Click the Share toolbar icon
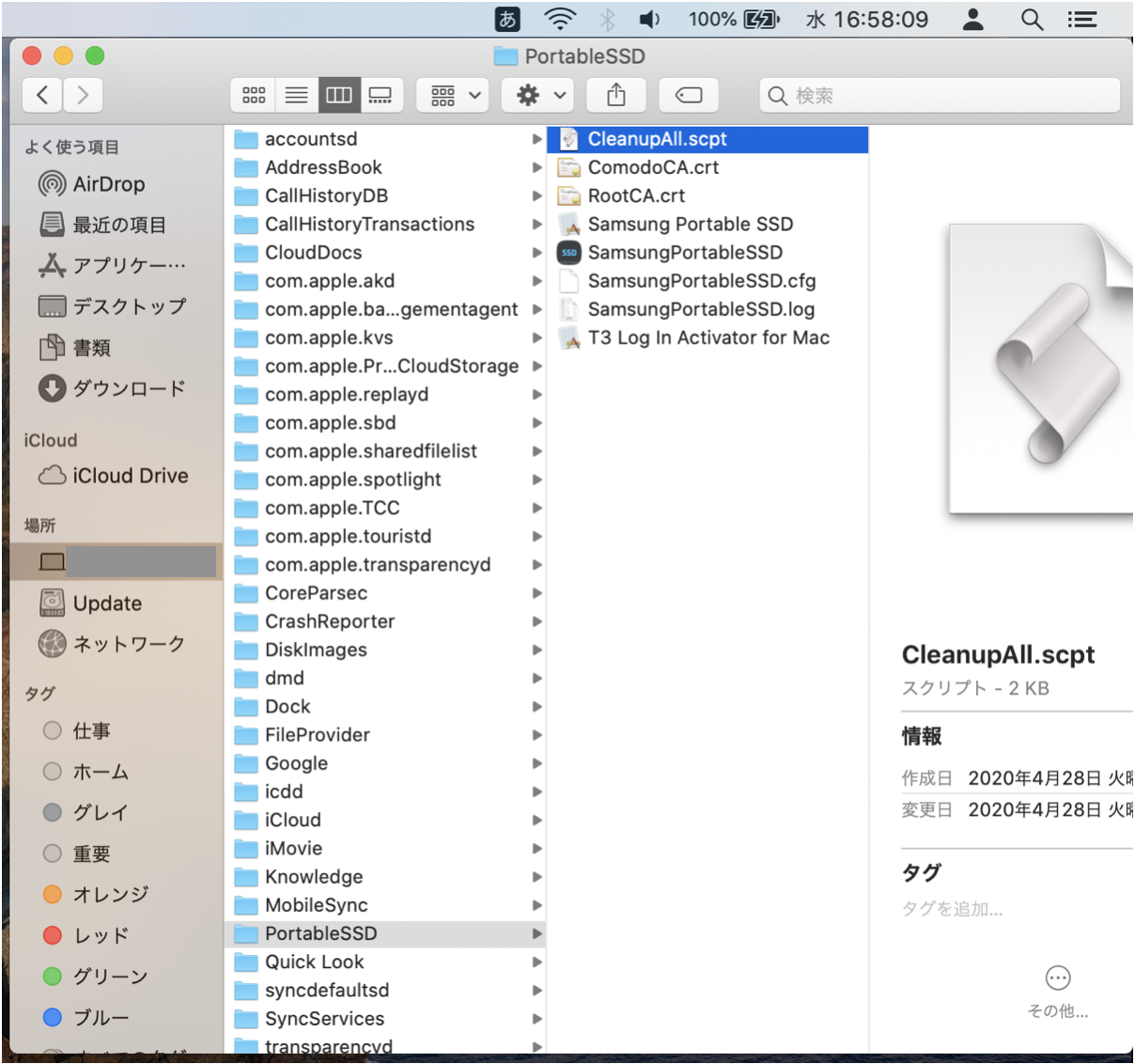The height and width of the screenshot is (1064, 1135). tap(616, 95)
